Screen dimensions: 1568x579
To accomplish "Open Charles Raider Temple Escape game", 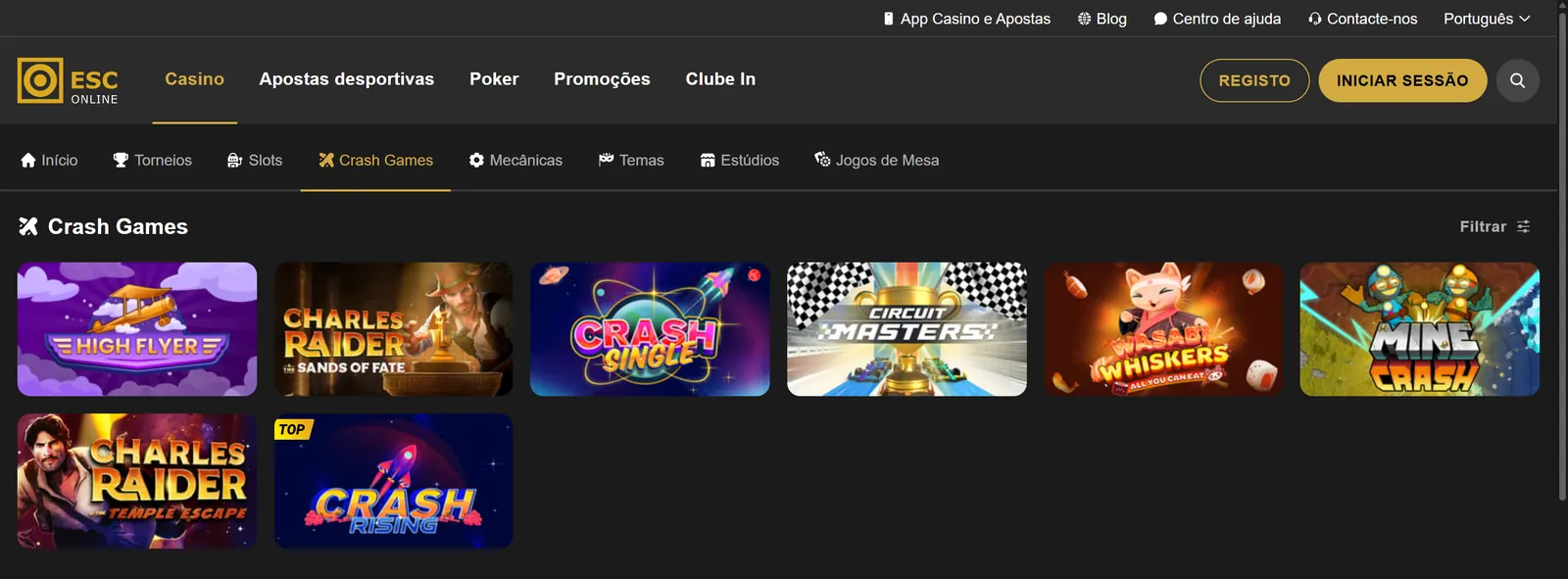I will 137,481.
